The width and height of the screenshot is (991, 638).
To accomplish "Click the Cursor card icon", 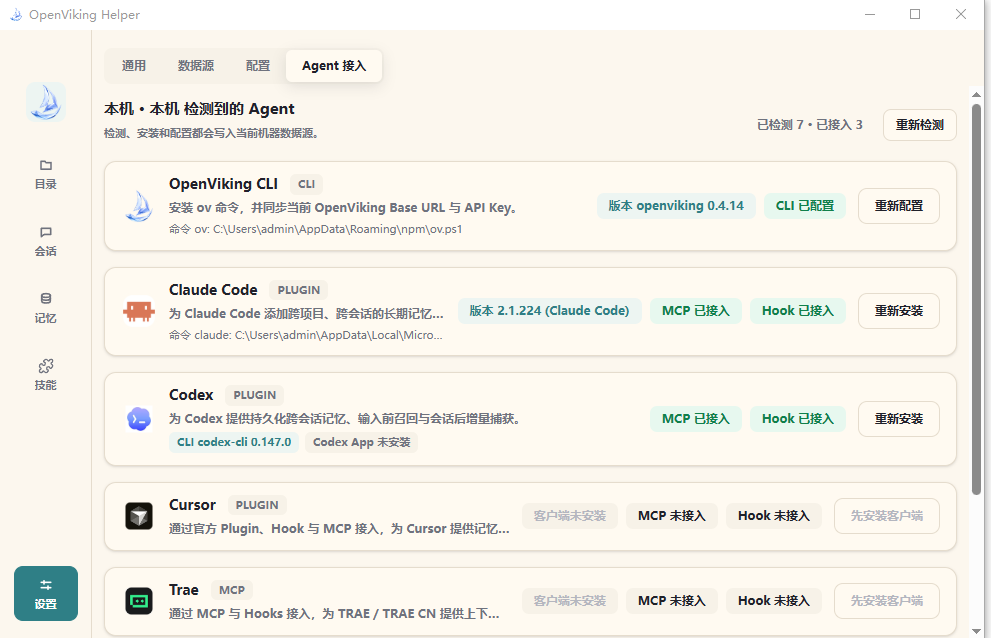I will tap(138, 516).
